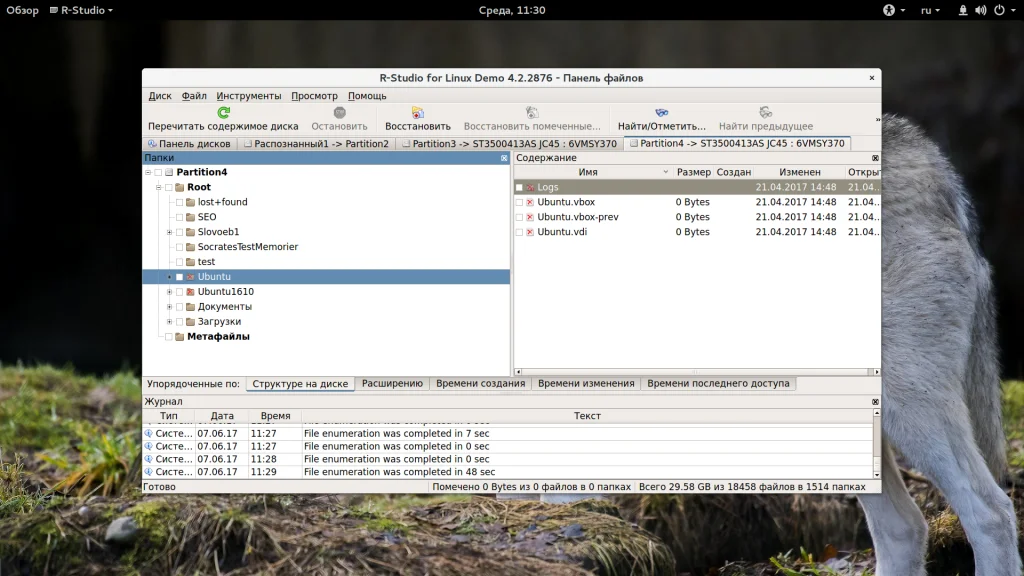1024x576 pixels.
Task: Expand the Slovoeb1 folder tree node
Action: [x=169, y=232]
